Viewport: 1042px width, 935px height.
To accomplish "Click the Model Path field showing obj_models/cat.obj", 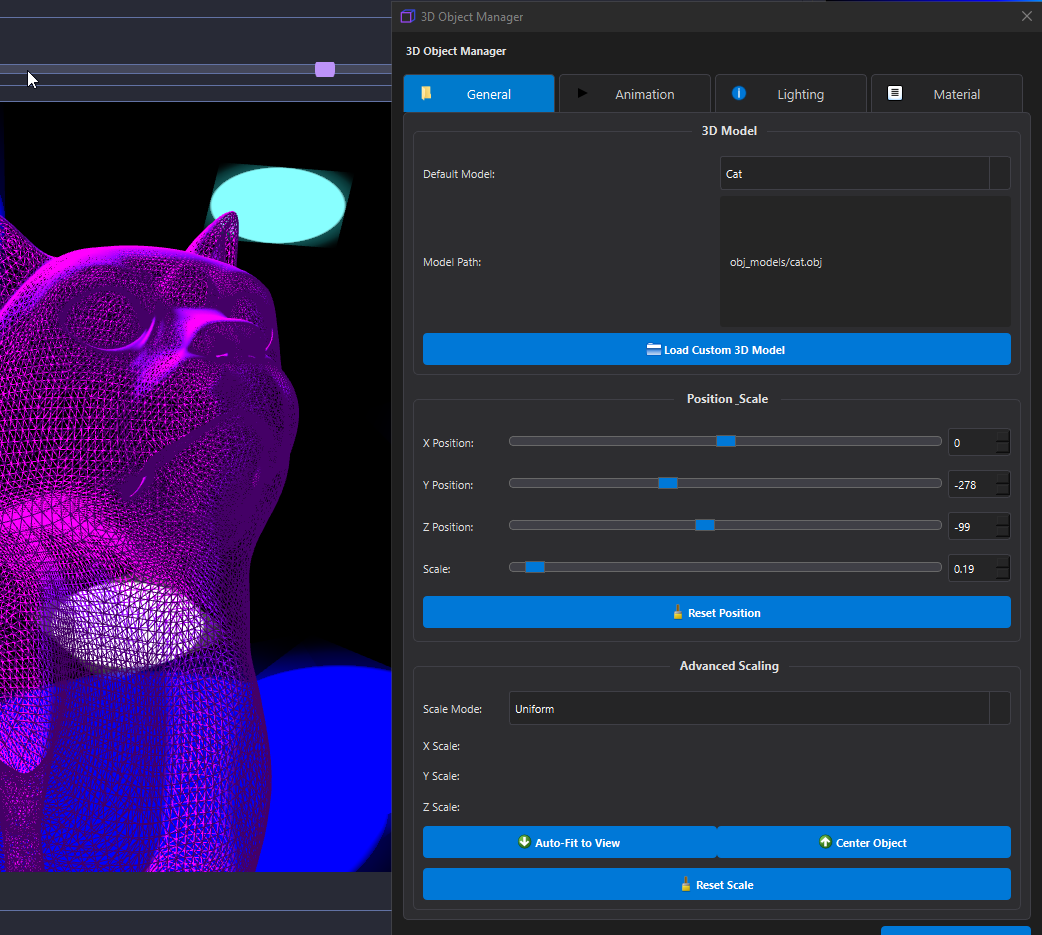I will coord(864,262).
